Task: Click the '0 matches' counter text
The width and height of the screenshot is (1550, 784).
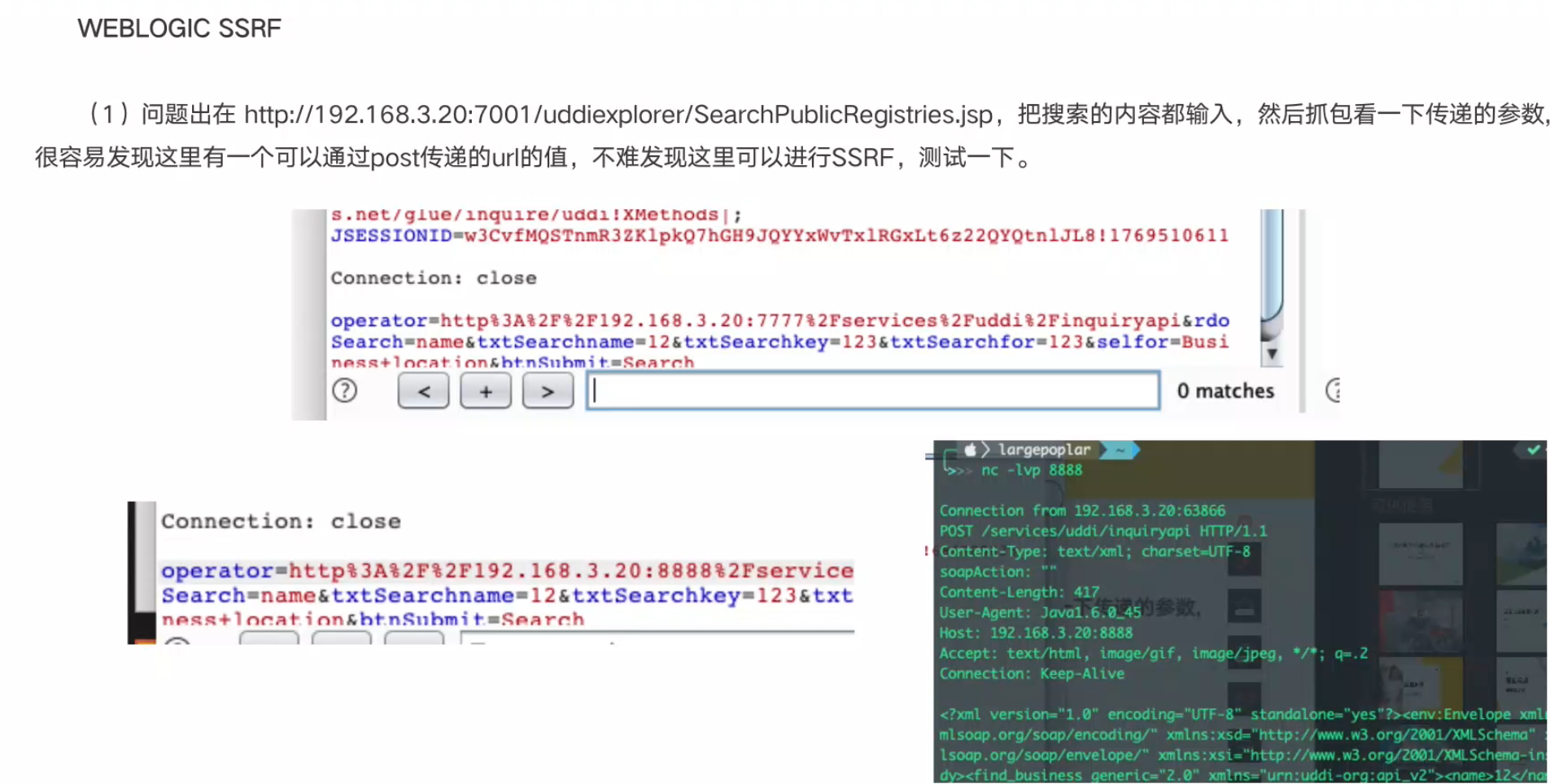Action: coord(1225,391)
